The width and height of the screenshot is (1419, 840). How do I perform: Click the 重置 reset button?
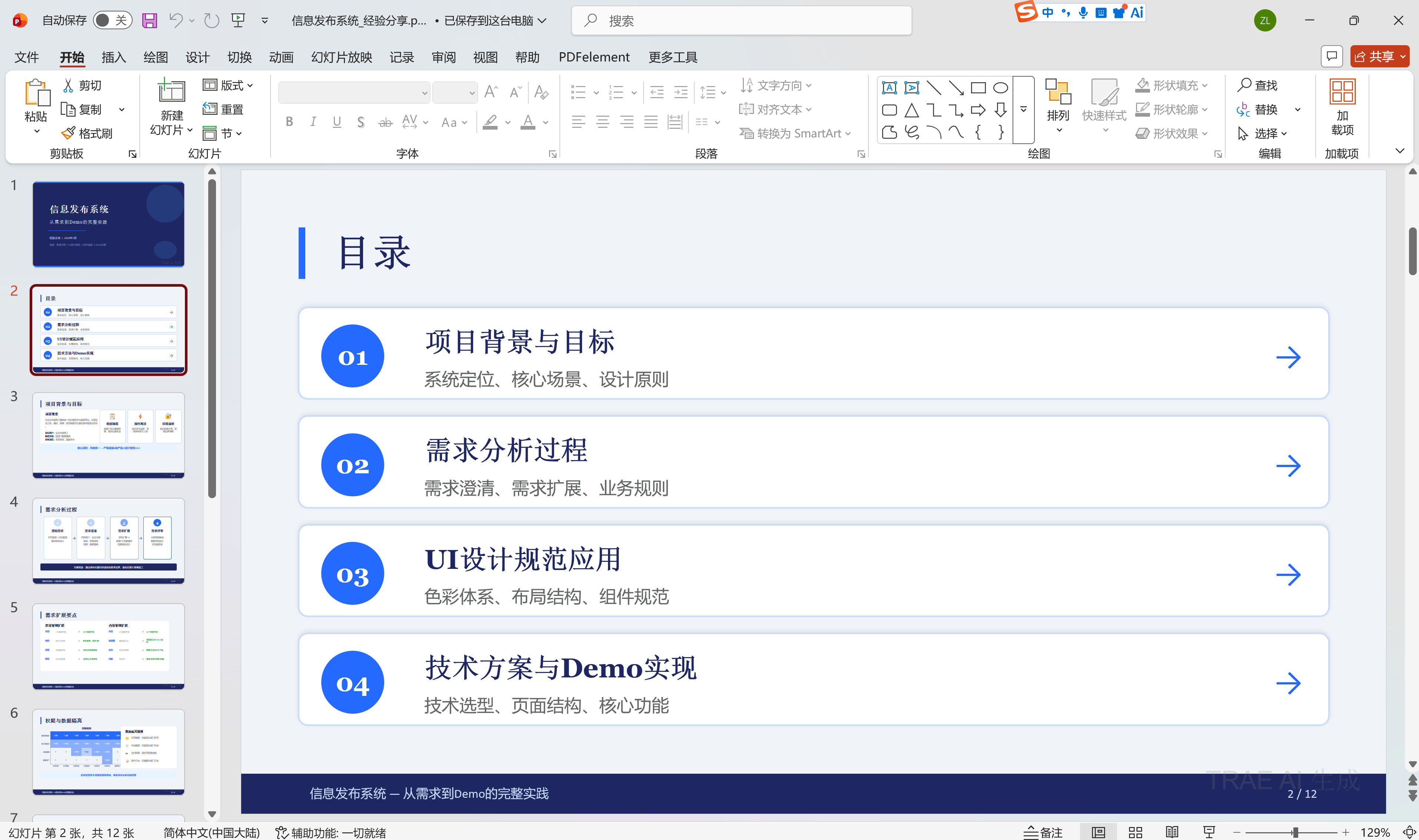click(x=223, y=109)
